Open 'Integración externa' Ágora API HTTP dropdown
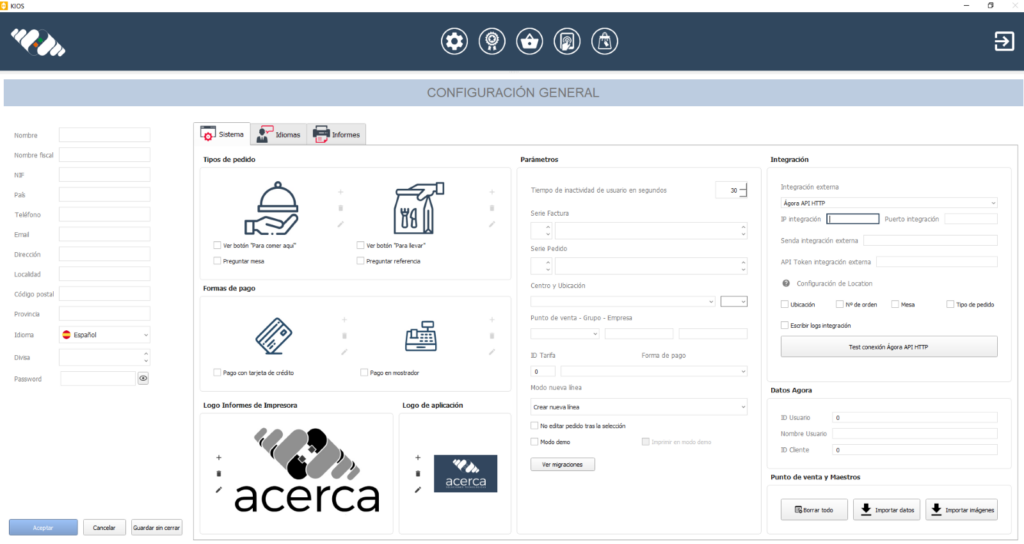The width and height of the screenshot is (1024, 544). [x=889, y=203]
